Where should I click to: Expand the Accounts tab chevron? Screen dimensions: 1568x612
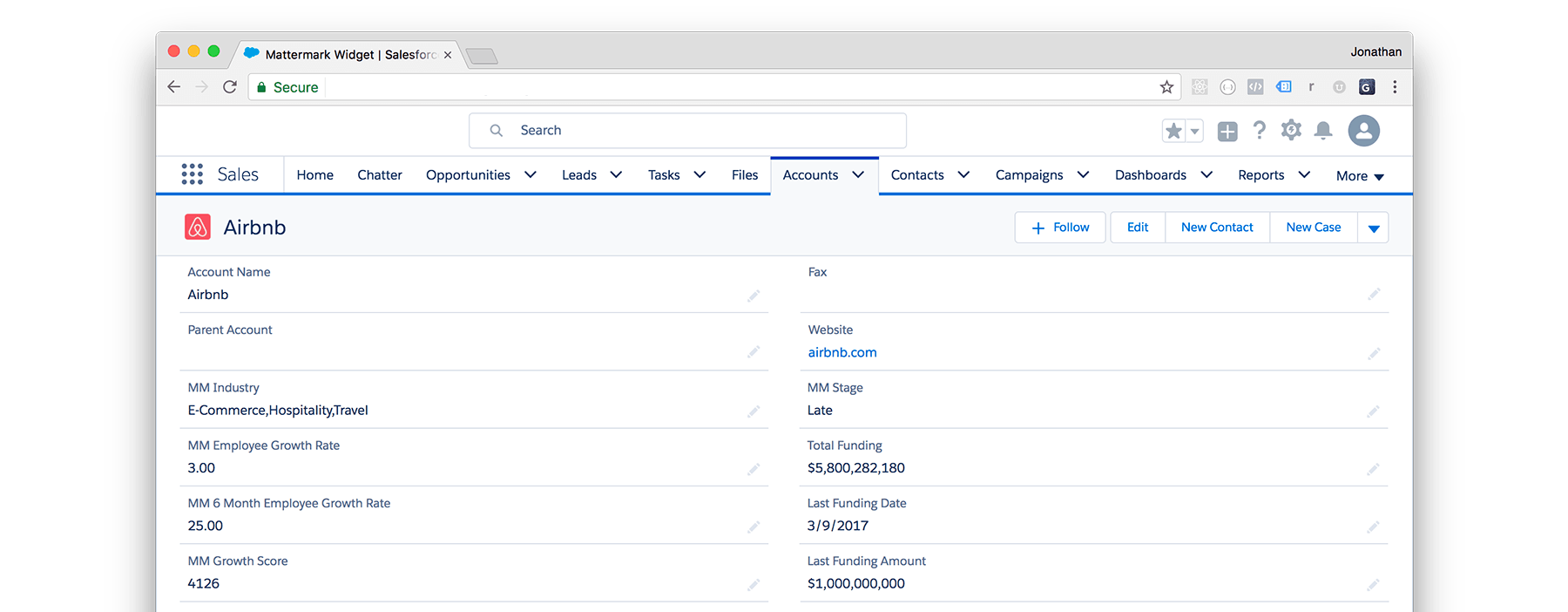point(858,174)
